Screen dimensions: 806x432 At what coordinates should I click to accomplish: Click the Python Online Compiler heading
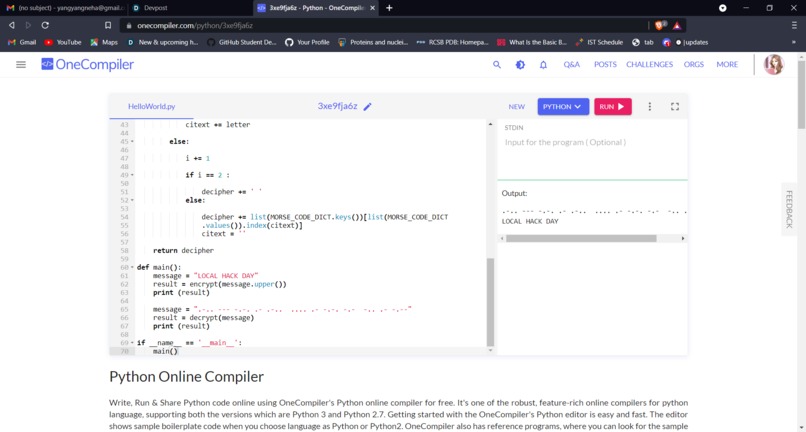coord(187,376)
